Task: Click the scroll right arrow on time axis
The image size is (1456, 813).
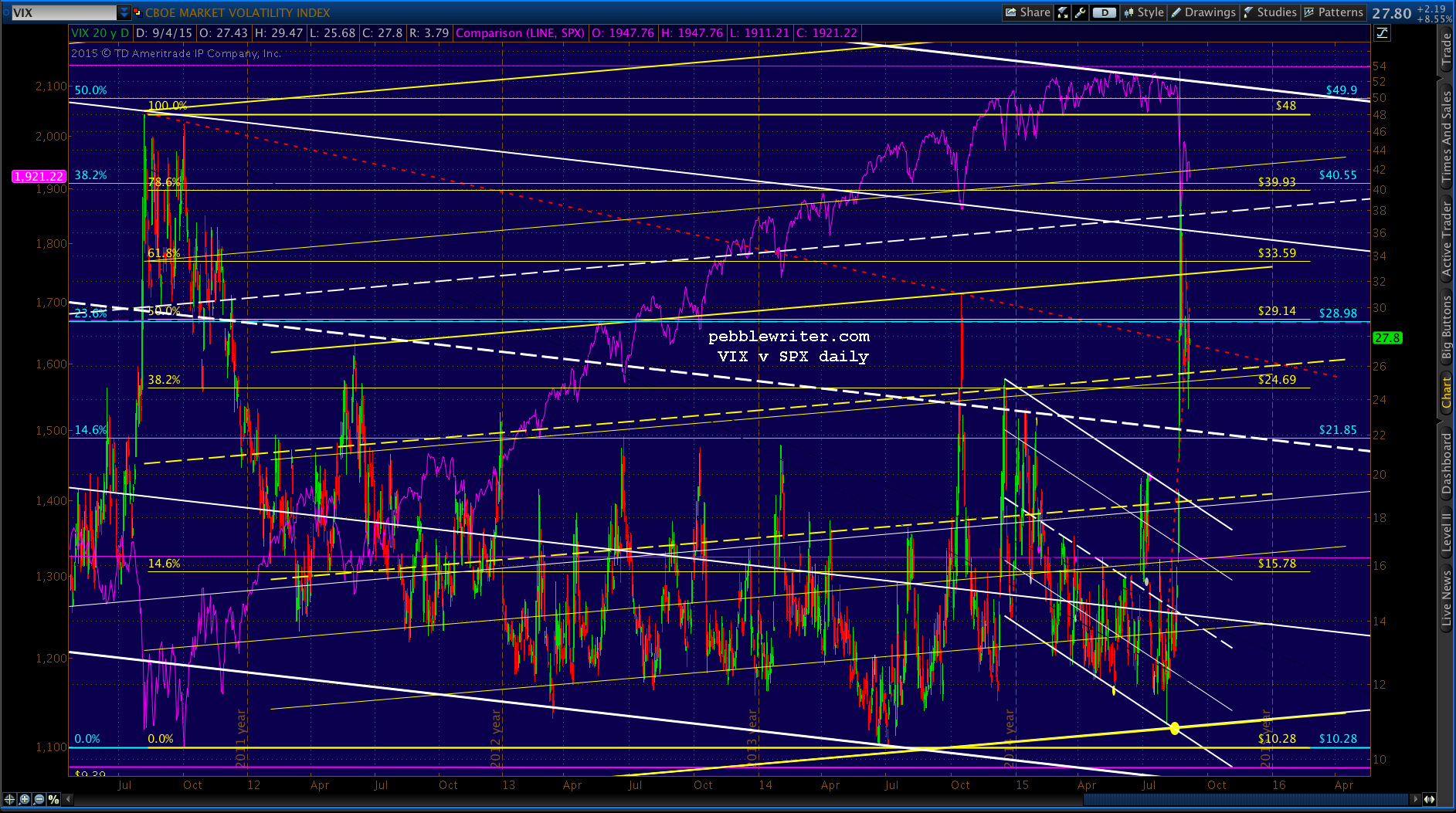Action: (x=1415, y=799)
